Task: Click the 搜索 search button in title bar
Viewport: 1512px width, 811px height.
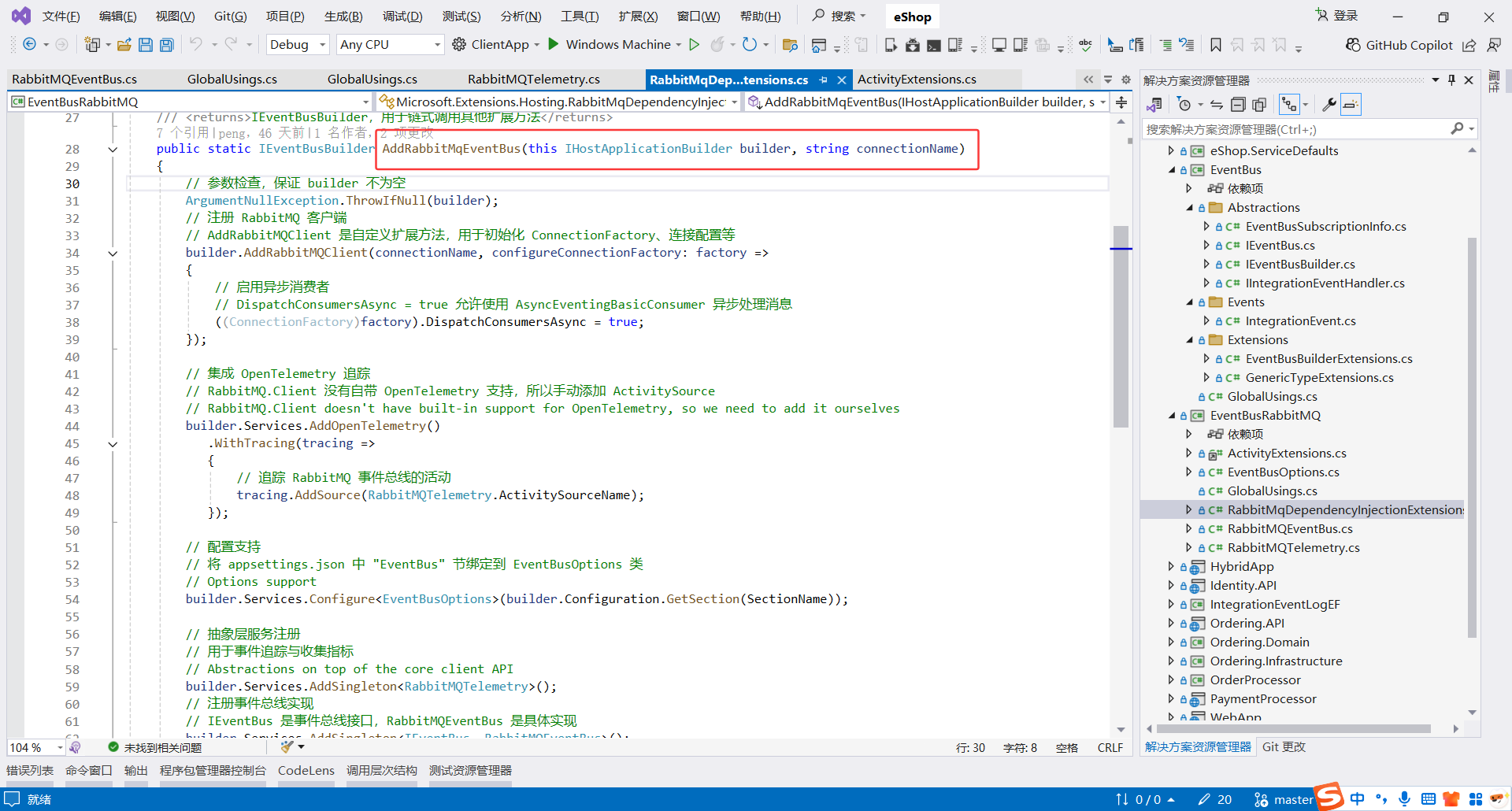Action: [x=839, y=16]
